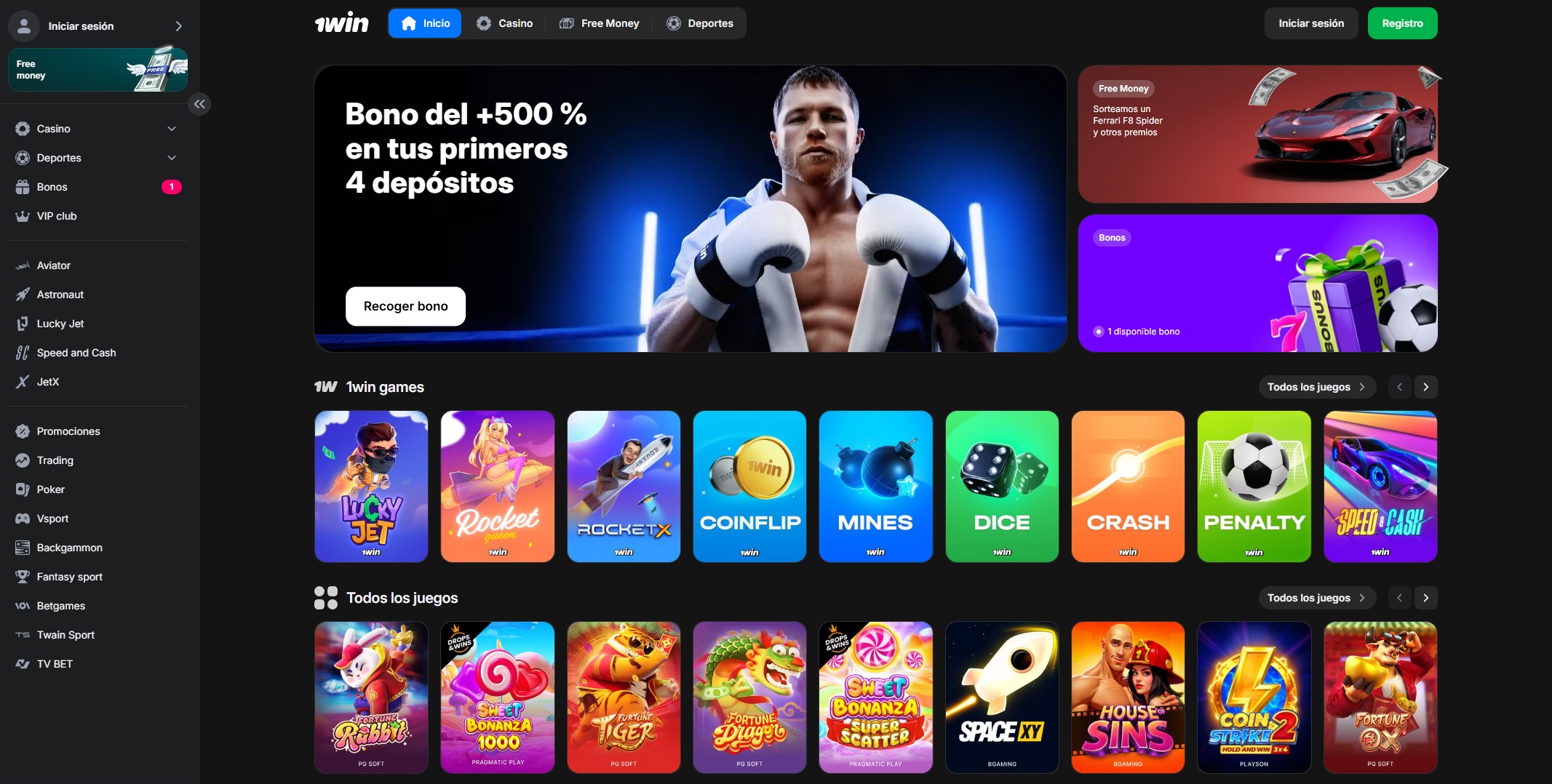The width and height of the screenshot is (1552, 784).
Task: Switch to the Casino top tab
Action: [505, 23]
